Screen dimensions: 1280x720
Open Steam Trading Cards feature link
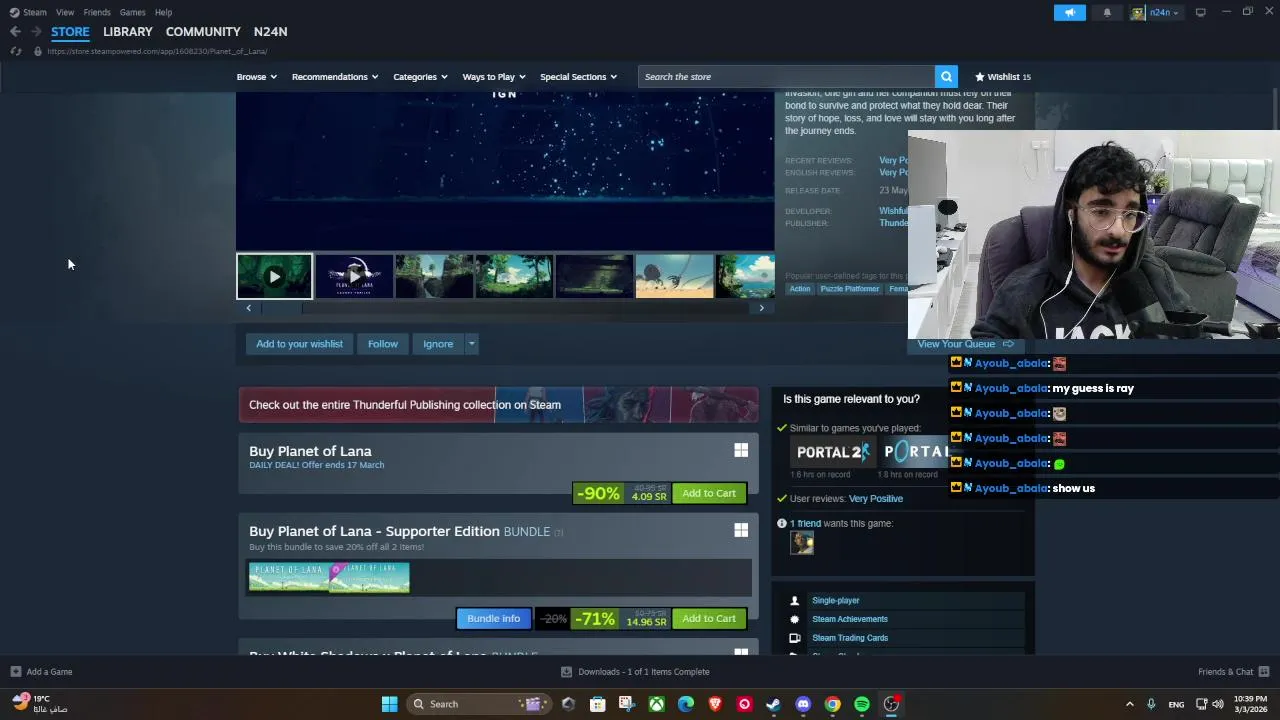click(850, 638)
